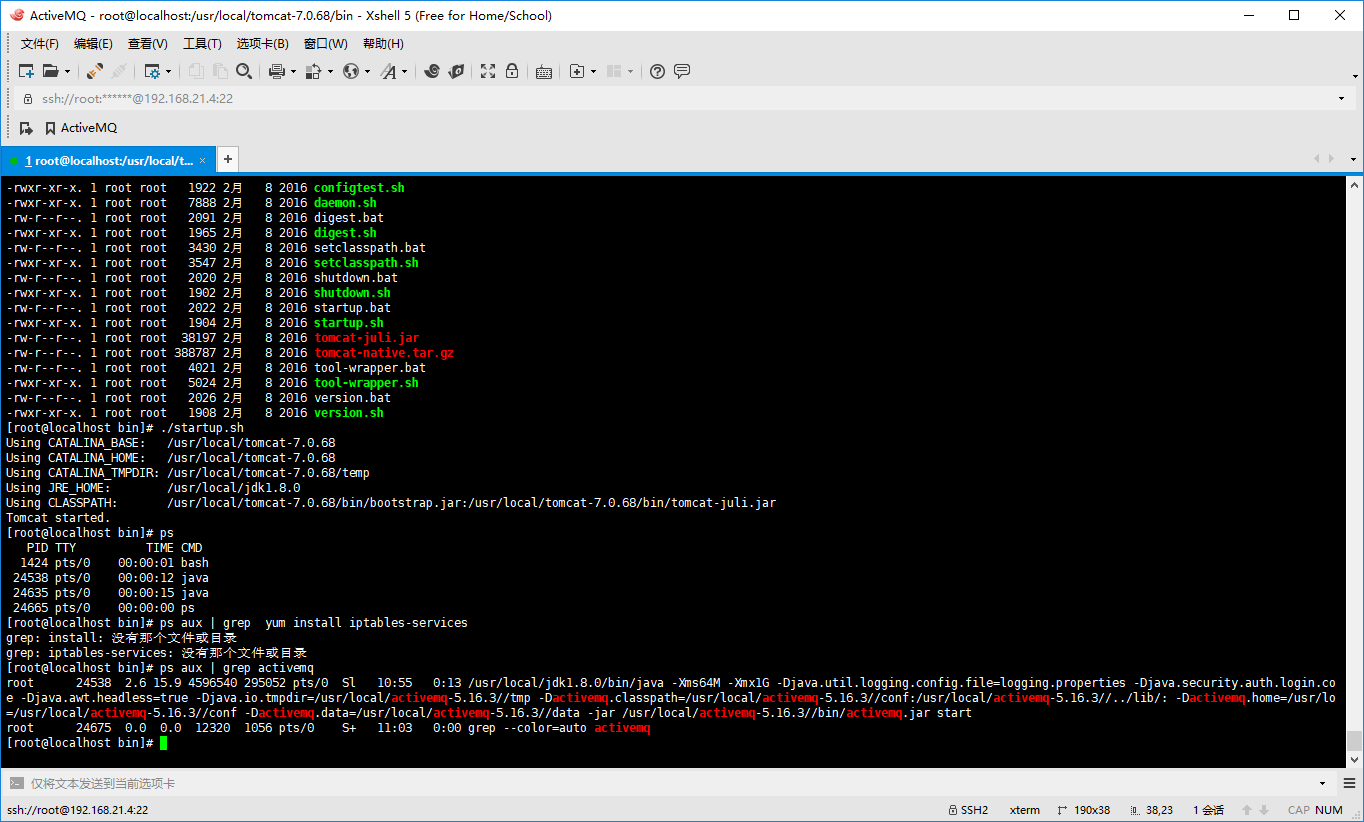Click the Help question mark icon
This screenshot has width=1364, height=822.
click(657, 71)
